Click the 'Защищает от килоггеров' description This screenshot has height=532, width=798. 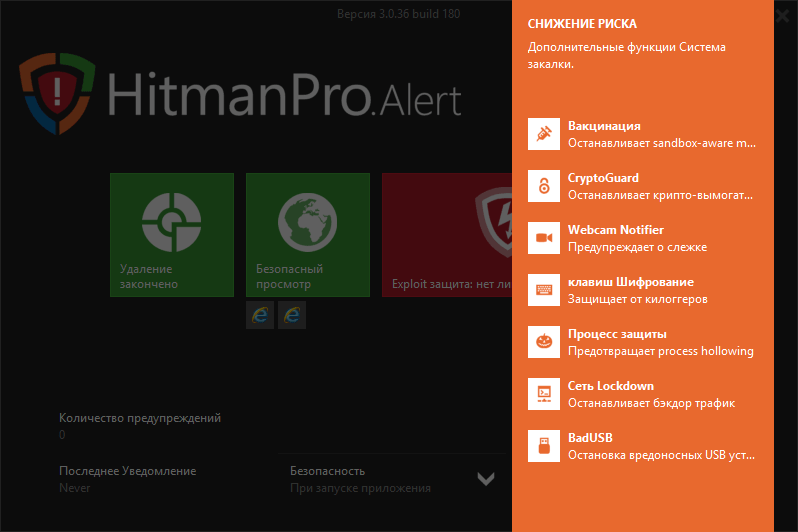coord(637,299)
